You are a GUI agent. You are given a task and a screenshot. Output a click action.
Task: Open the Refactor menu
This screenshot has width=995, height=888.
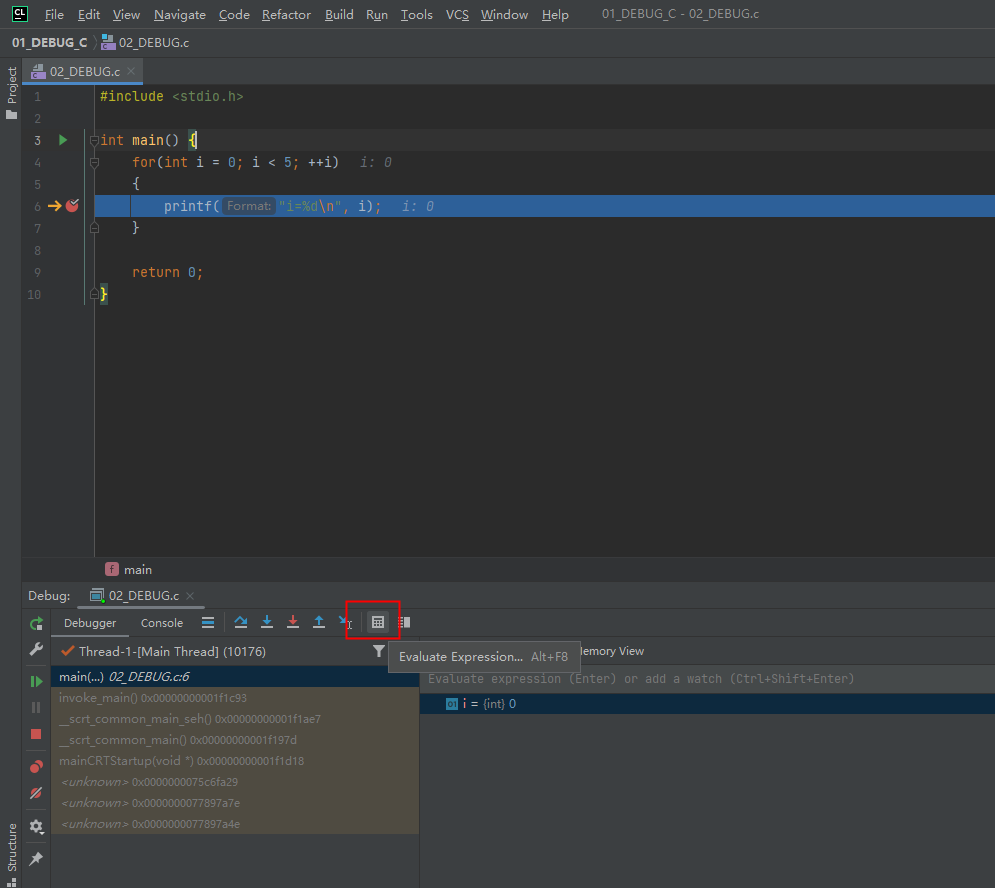(286, 15)
